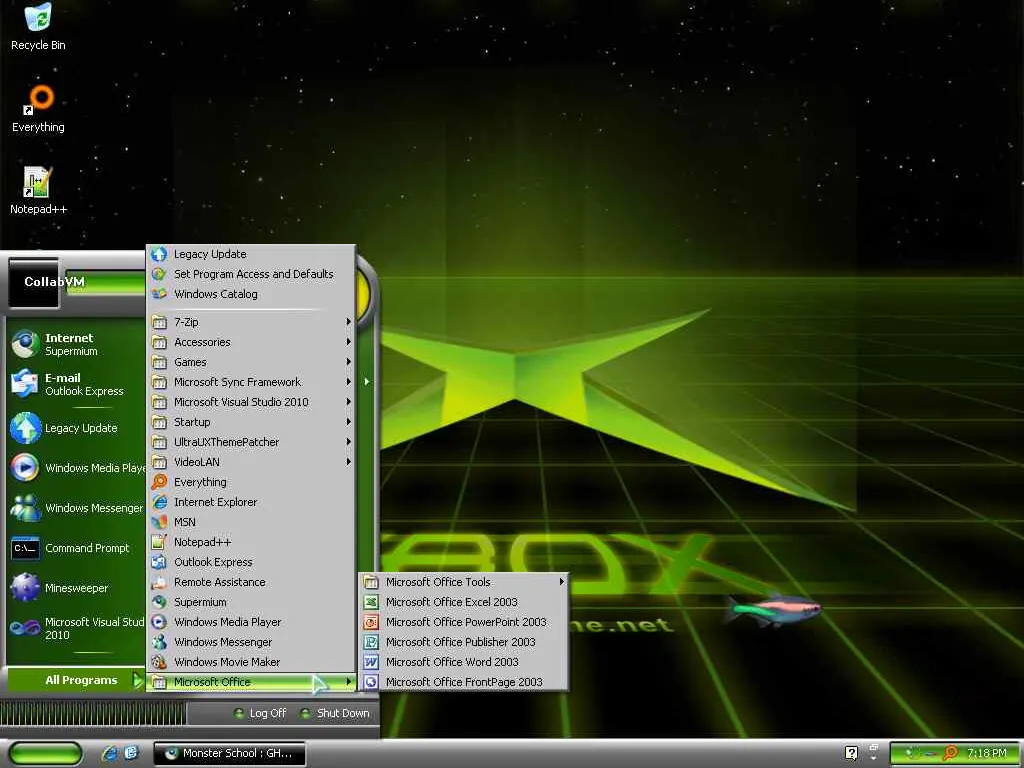Click the All Programs button
This screenshot has width=1024, height=768.
pyautogui.click(x=74, y=680)
